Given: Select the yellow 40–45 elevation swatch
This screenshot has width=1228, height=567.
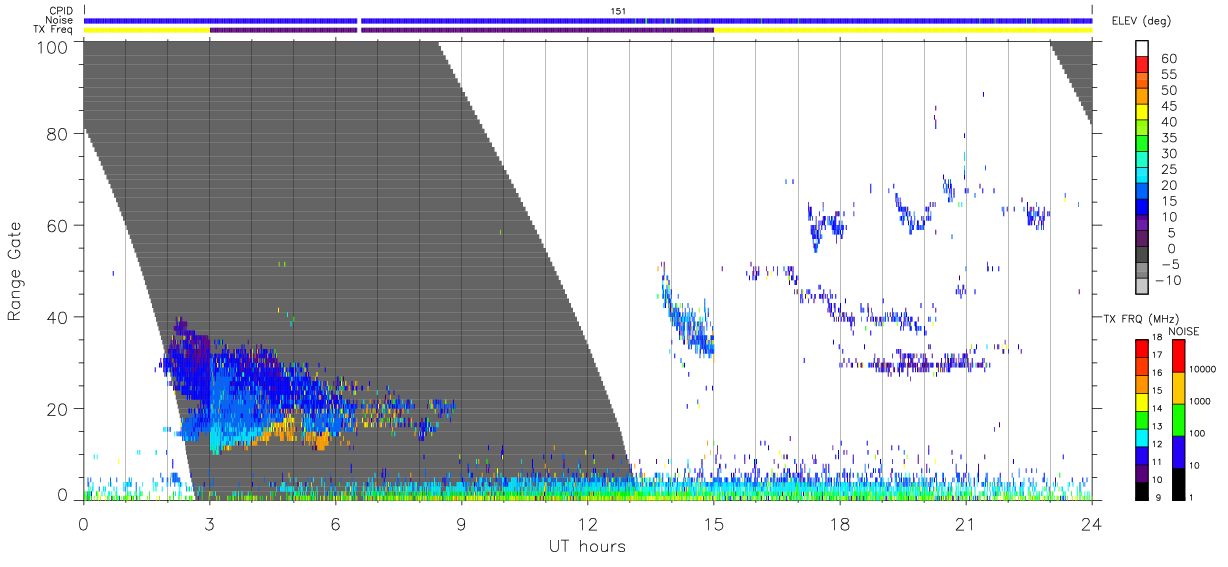Looking at the screenshot, I should 1142,114.
